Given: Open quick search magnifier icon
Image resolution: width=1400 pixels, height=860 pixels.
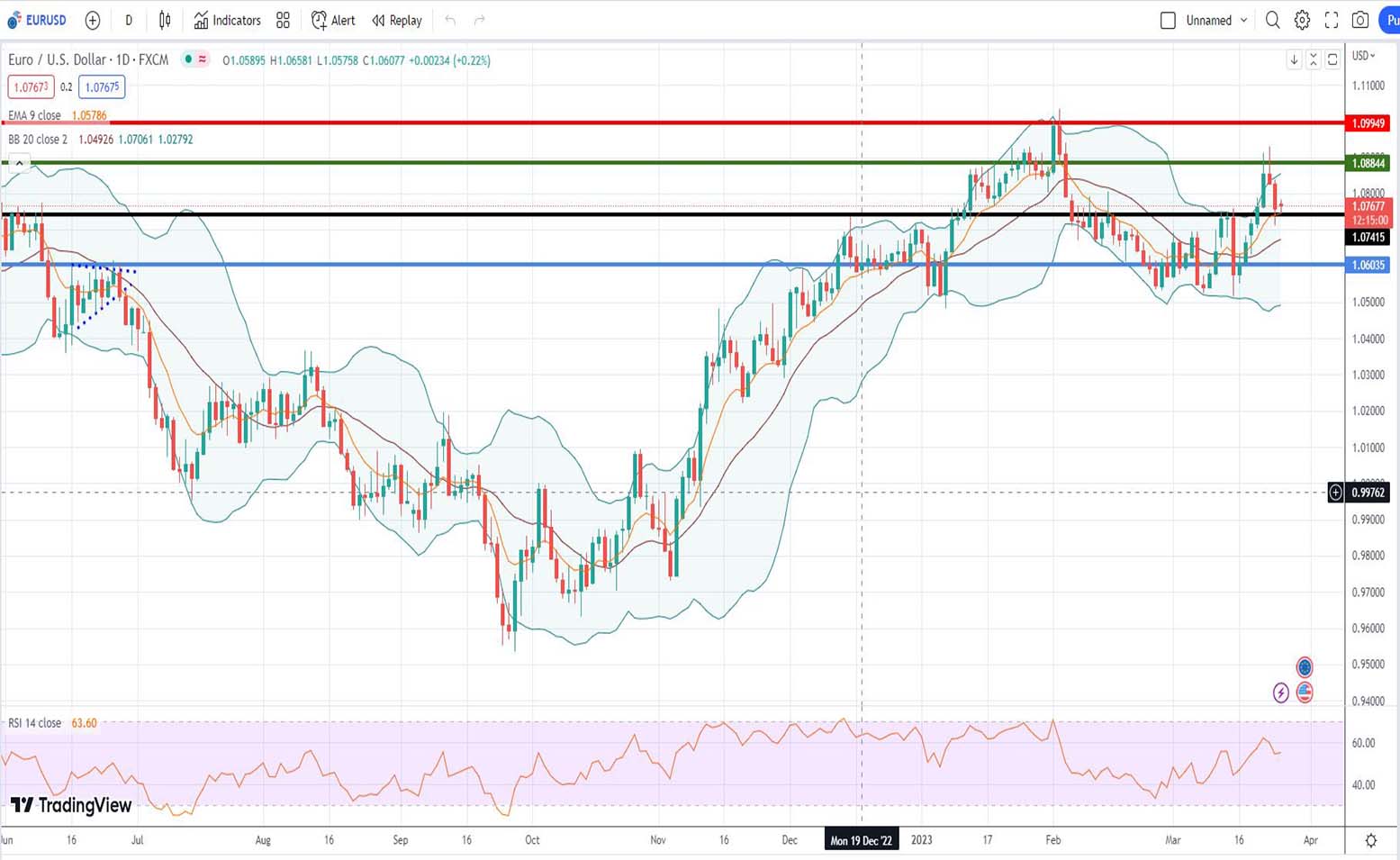Looking at the screenshot, I should pos(1272,20).
